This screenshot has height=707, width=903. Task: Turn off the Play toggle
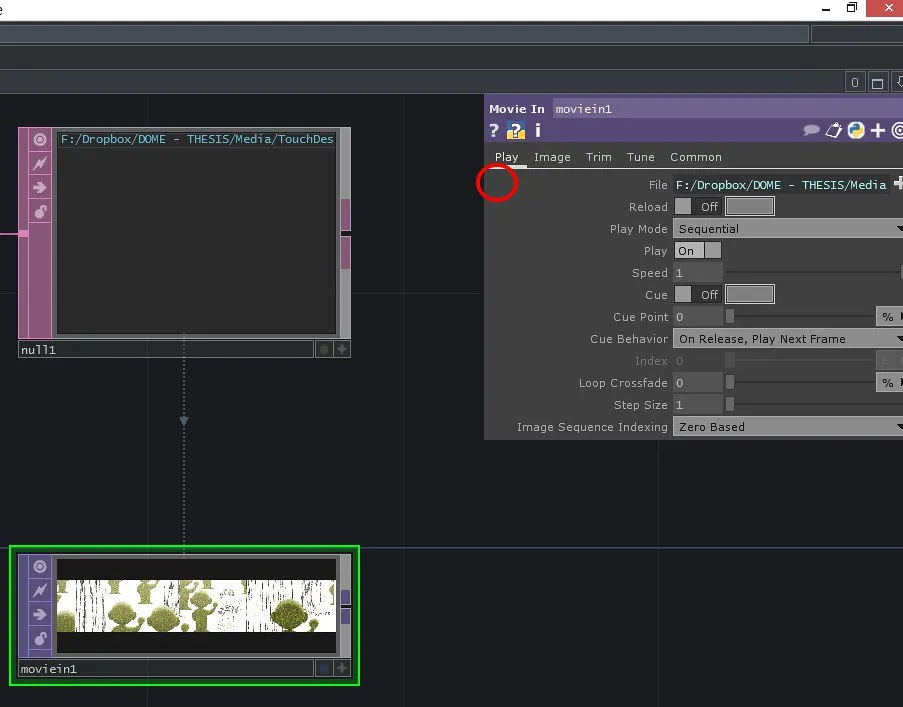point(698,251)
